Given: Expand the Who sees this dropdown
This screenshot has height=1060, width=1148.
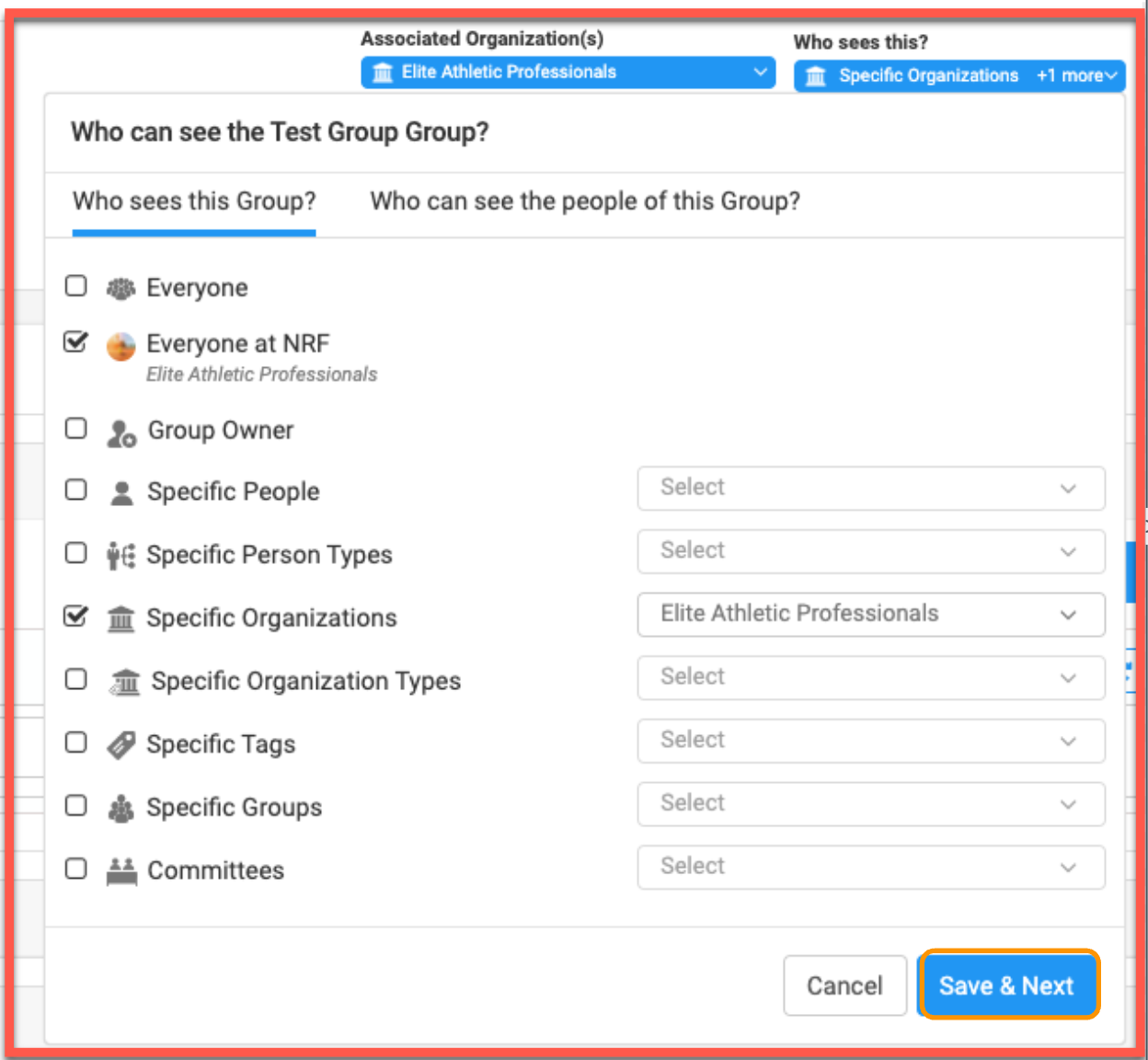Looking at the screenshot, I should pos(959,75).
